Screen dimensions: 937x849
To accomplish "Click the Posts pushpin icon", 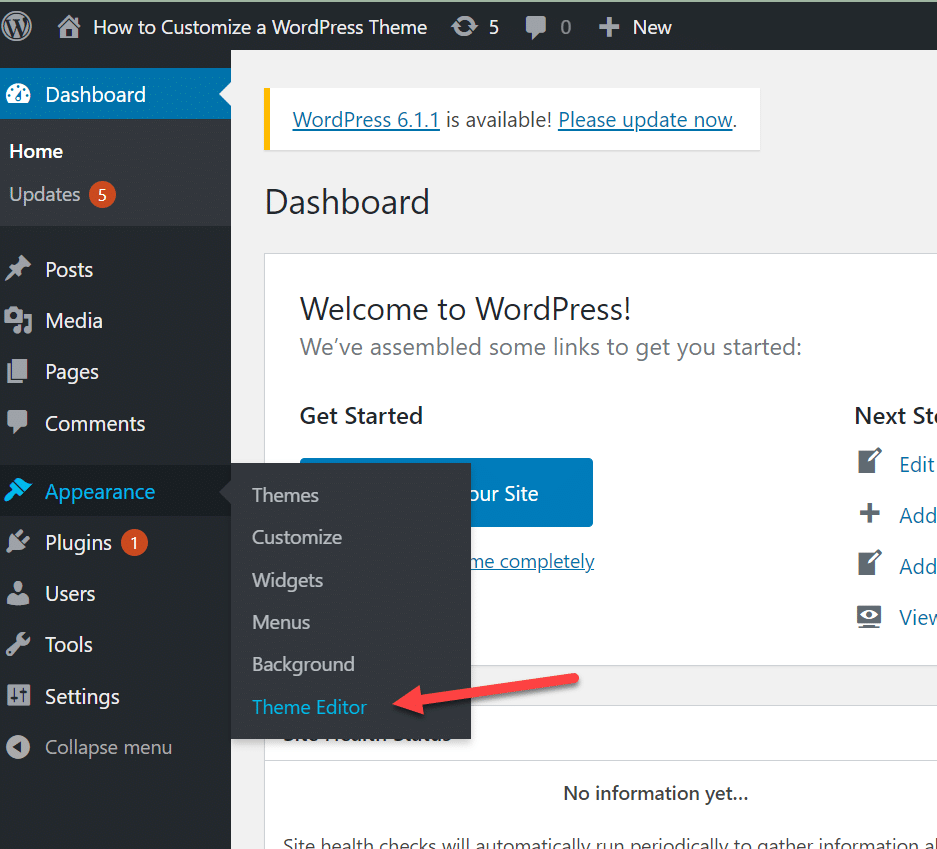I will (18, 268).
